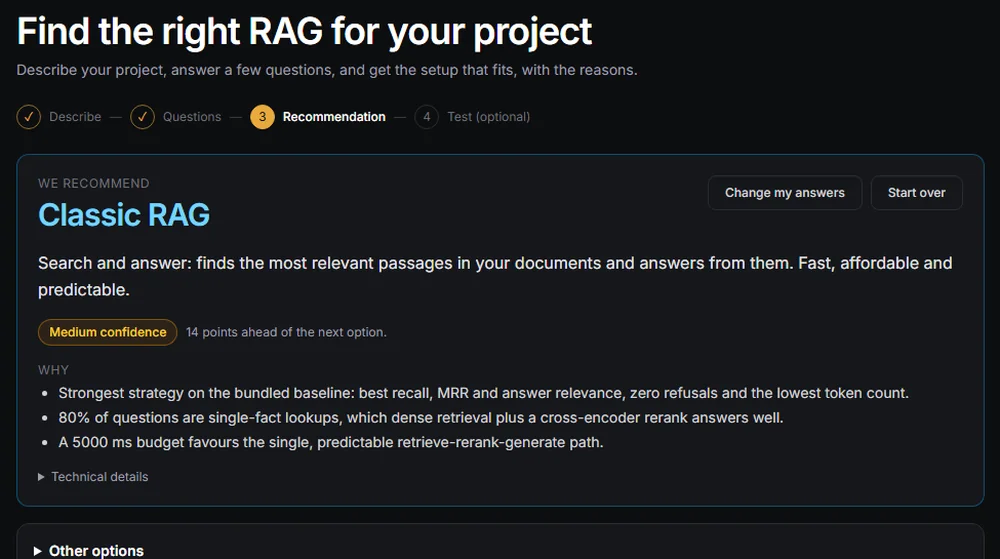Click the Medium confidence badge
The height and width of the screenshot is (559, 1000).
coord(108,332)
